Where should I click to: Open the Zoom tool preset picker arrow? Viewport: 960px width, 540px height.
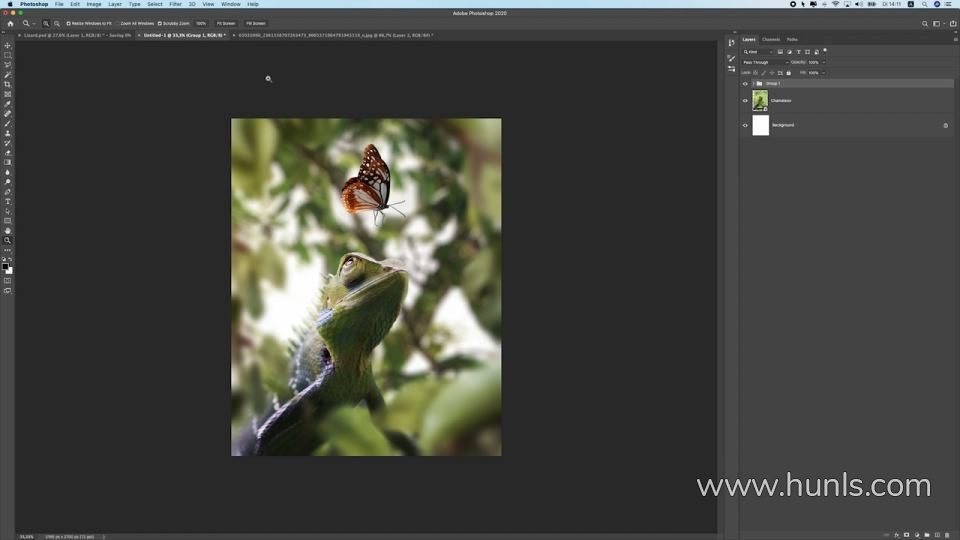click(x=34, y=23)
